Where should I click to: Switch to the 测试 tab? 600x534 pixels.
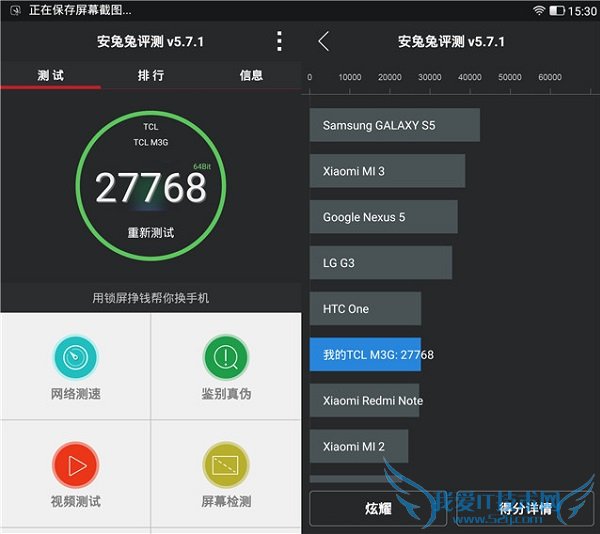point(51,75)
